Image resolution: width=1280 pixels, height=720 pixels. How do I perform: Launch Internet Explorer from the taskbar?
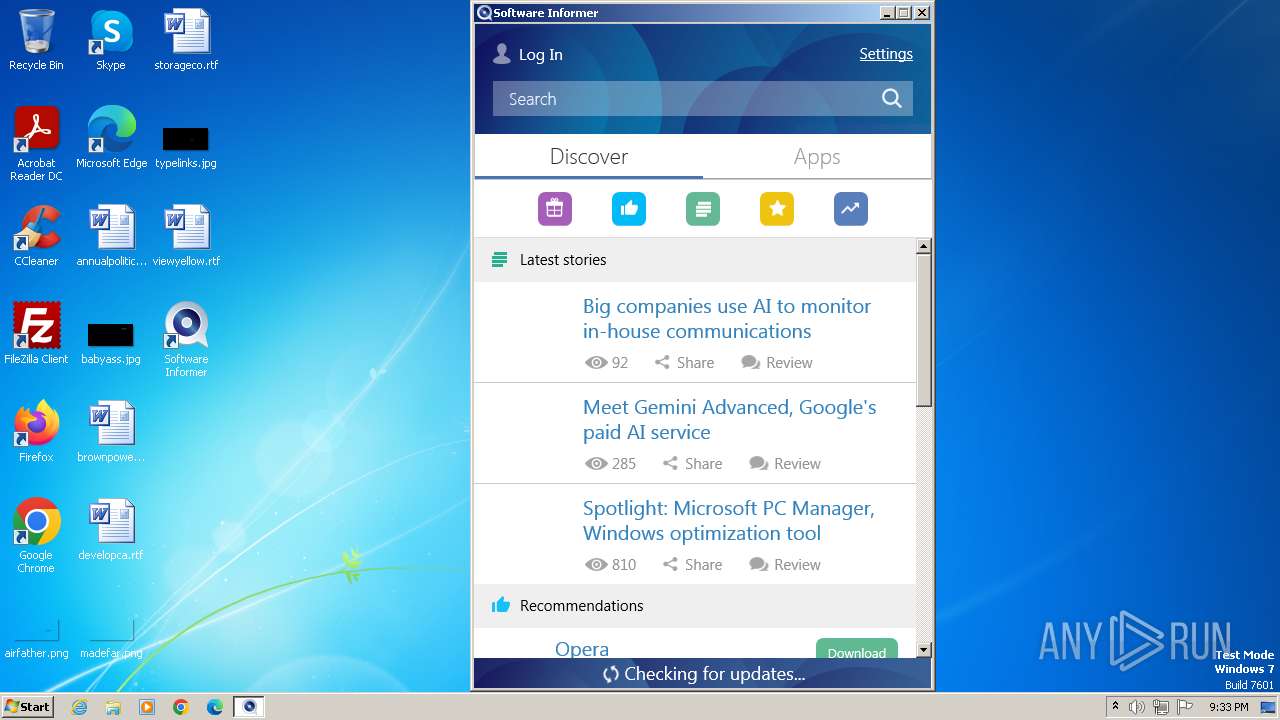[79, 707]
